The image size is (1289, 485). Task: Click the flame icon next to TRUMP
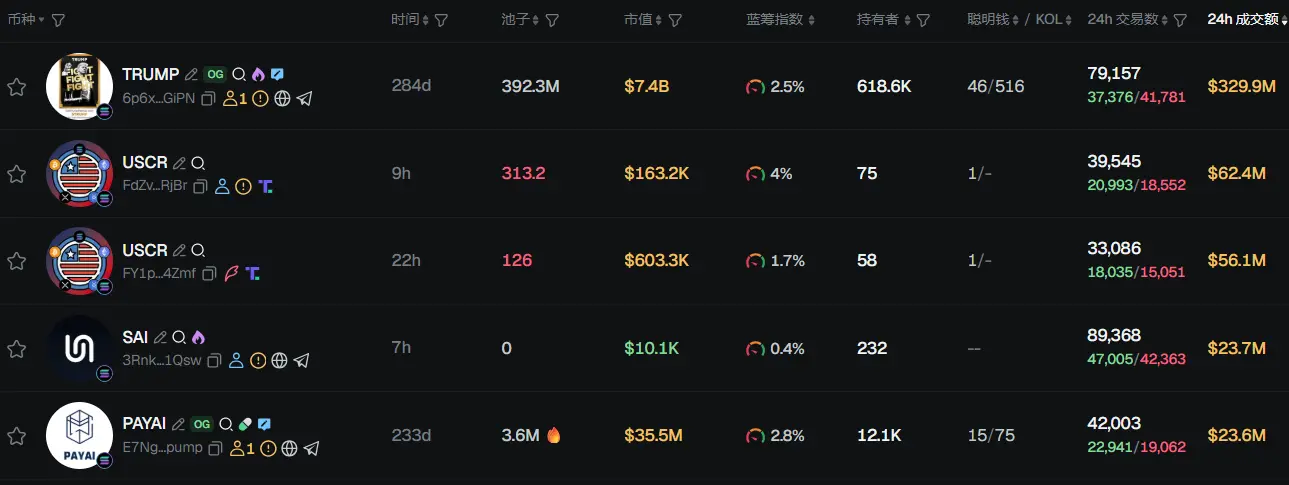coord(258,75)
